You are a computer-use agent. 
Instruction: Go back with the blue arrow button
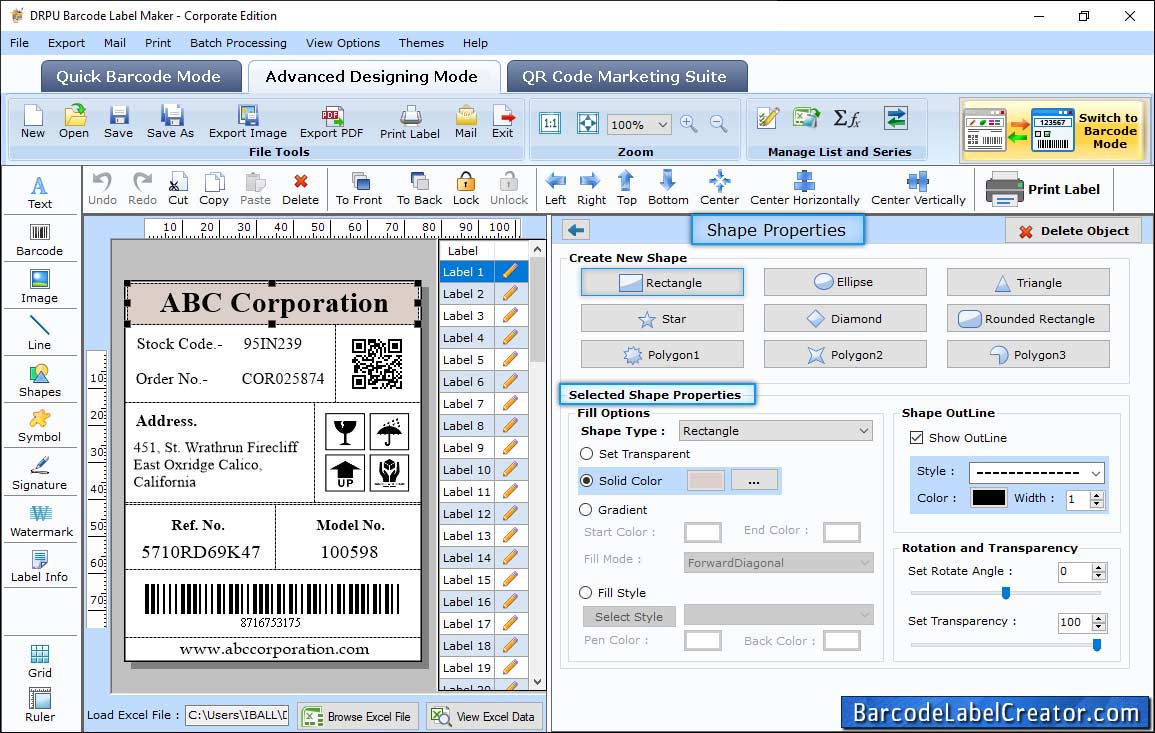pyautogui.click(x=576, y=230)
